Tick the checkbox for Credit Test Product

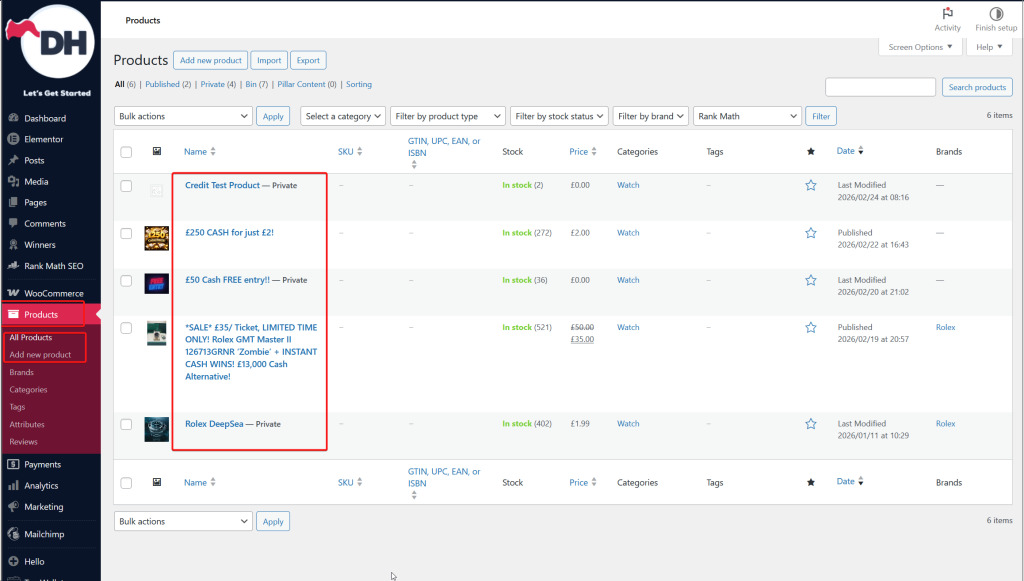126,186
